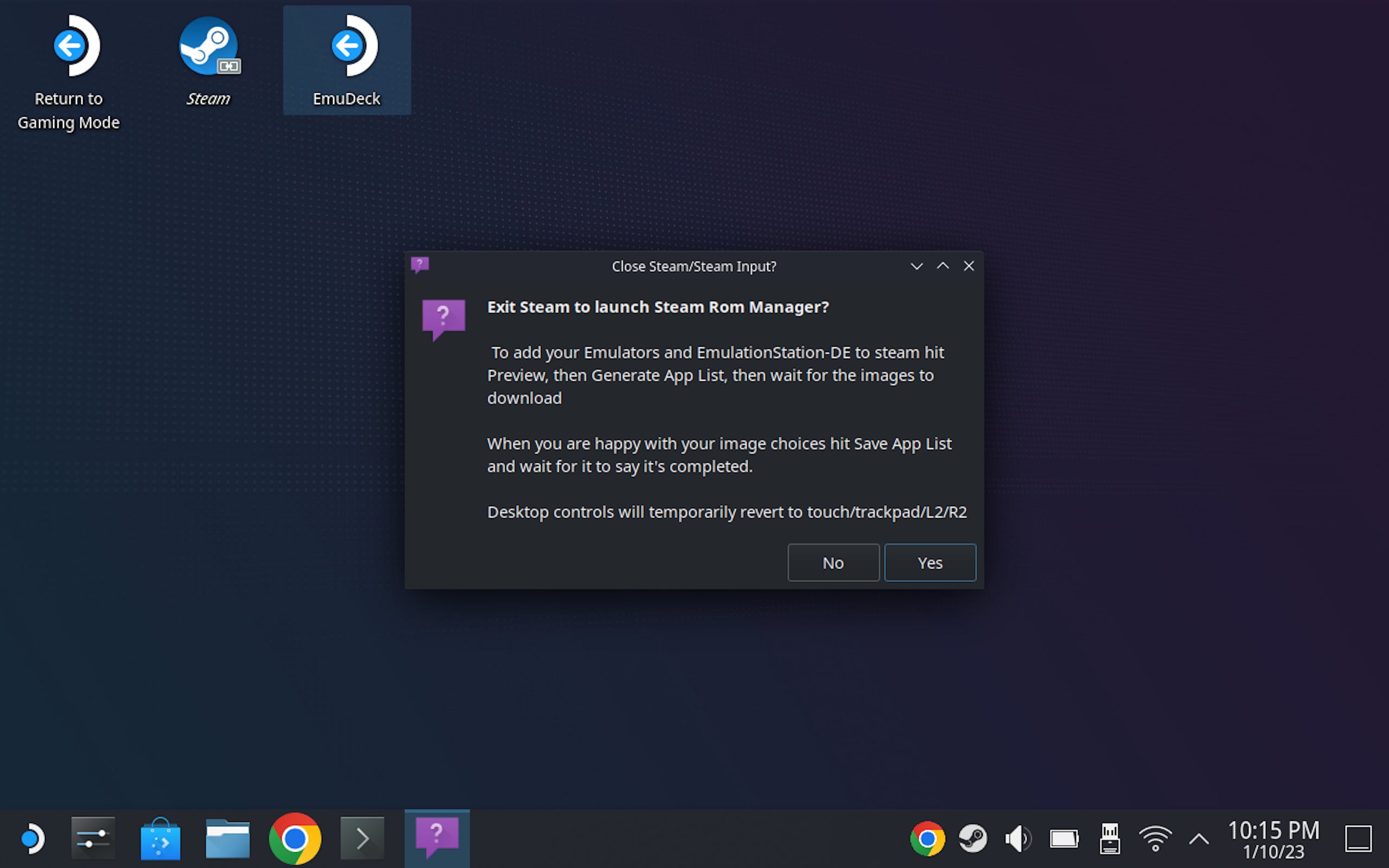Open removable devices tray icon
The image size is (1389, 868).
pos(1110,839)
